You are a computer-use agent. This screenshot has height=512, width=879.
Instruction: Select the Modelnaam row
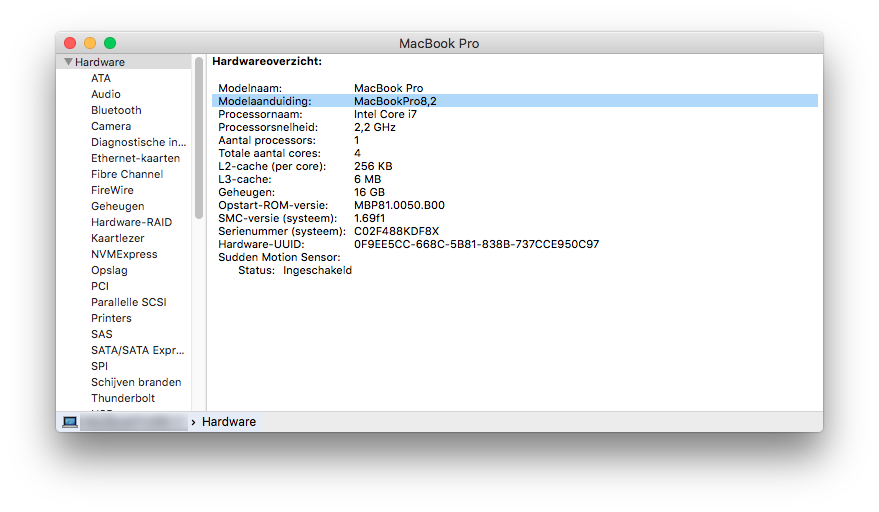click(515, 88)
